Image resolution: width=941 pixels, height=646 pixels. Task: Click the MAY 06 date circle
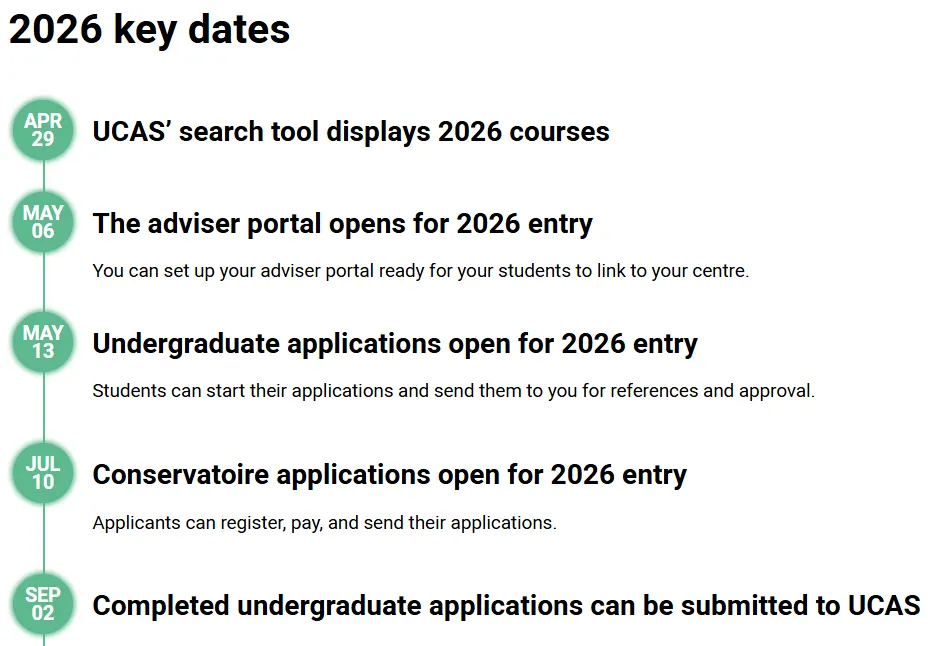(x=43, y=222)
